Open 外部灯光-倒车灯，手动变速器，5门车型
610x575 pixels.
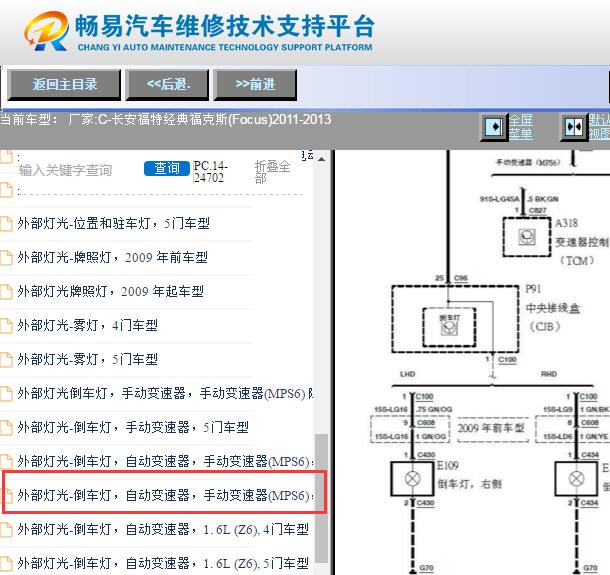[x=133, y=428]
